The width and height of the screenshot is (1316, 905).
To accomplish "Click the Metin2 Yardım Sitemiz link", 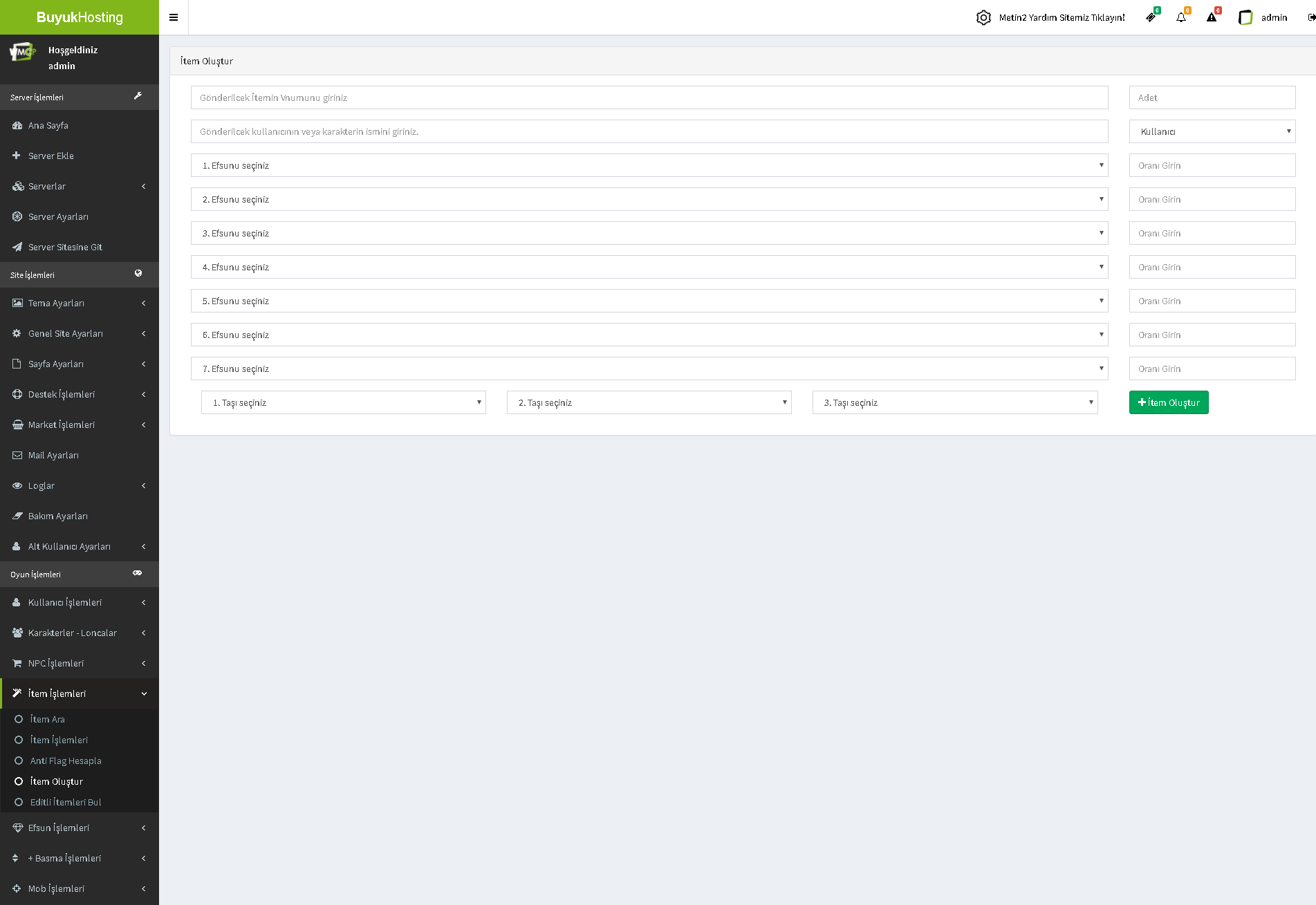I will (x=1062, y=17).
